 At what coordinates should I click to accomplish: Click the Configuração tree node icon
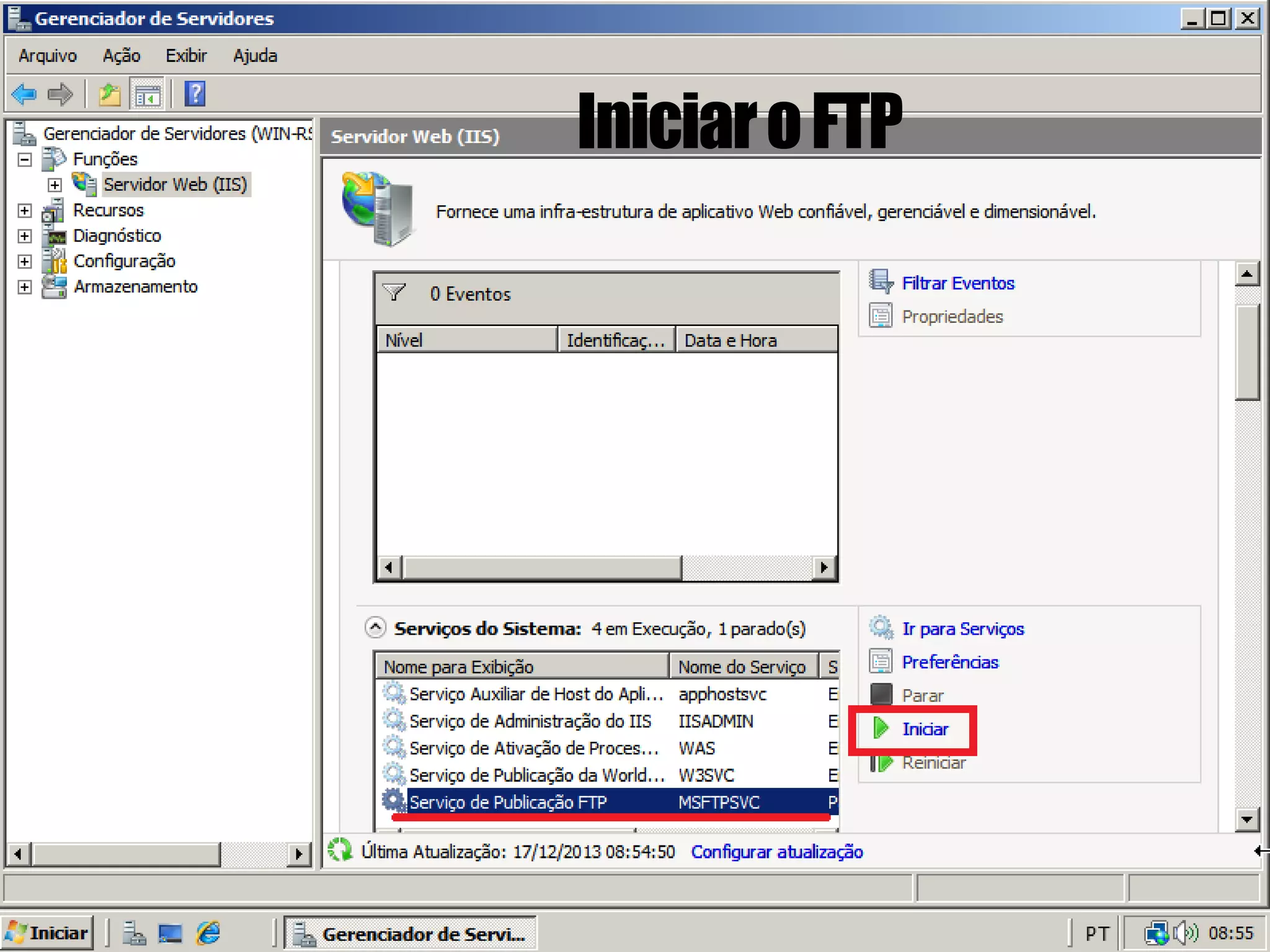click(53, 261)
